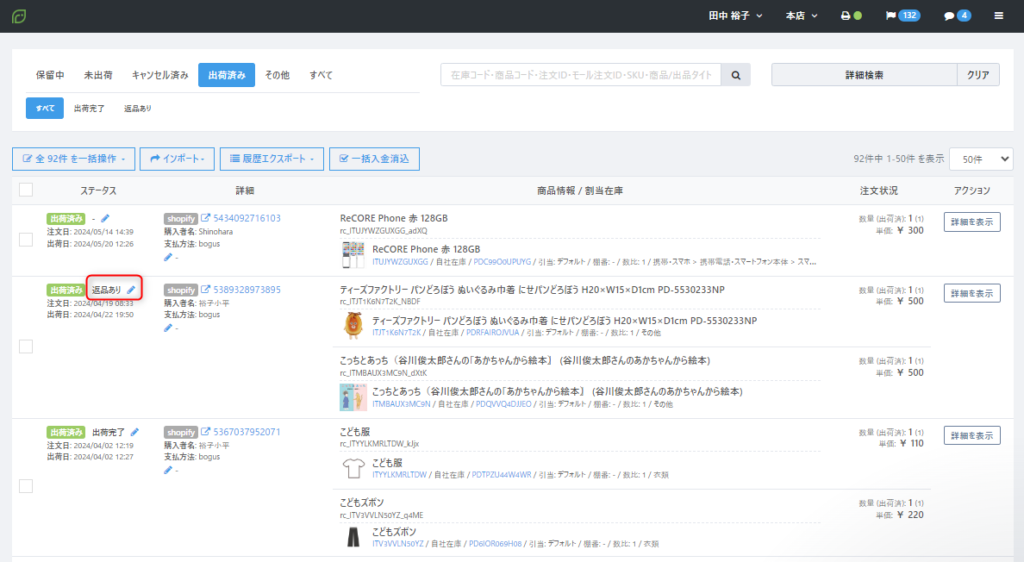Check the box for order 5389328973895

coord(26,346)
